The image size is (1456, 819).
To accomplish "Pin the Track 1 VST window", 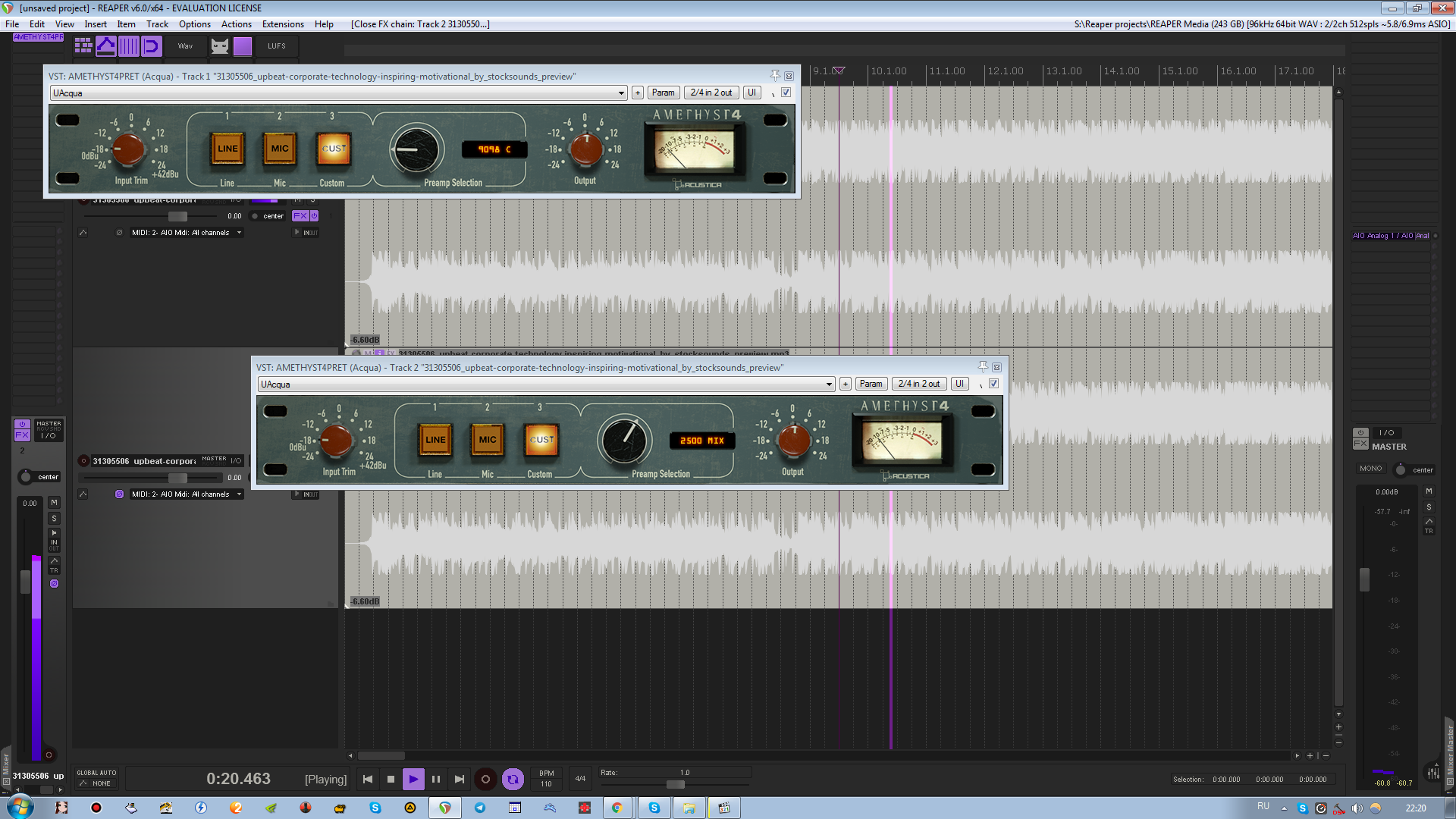I will pos(775,75).
